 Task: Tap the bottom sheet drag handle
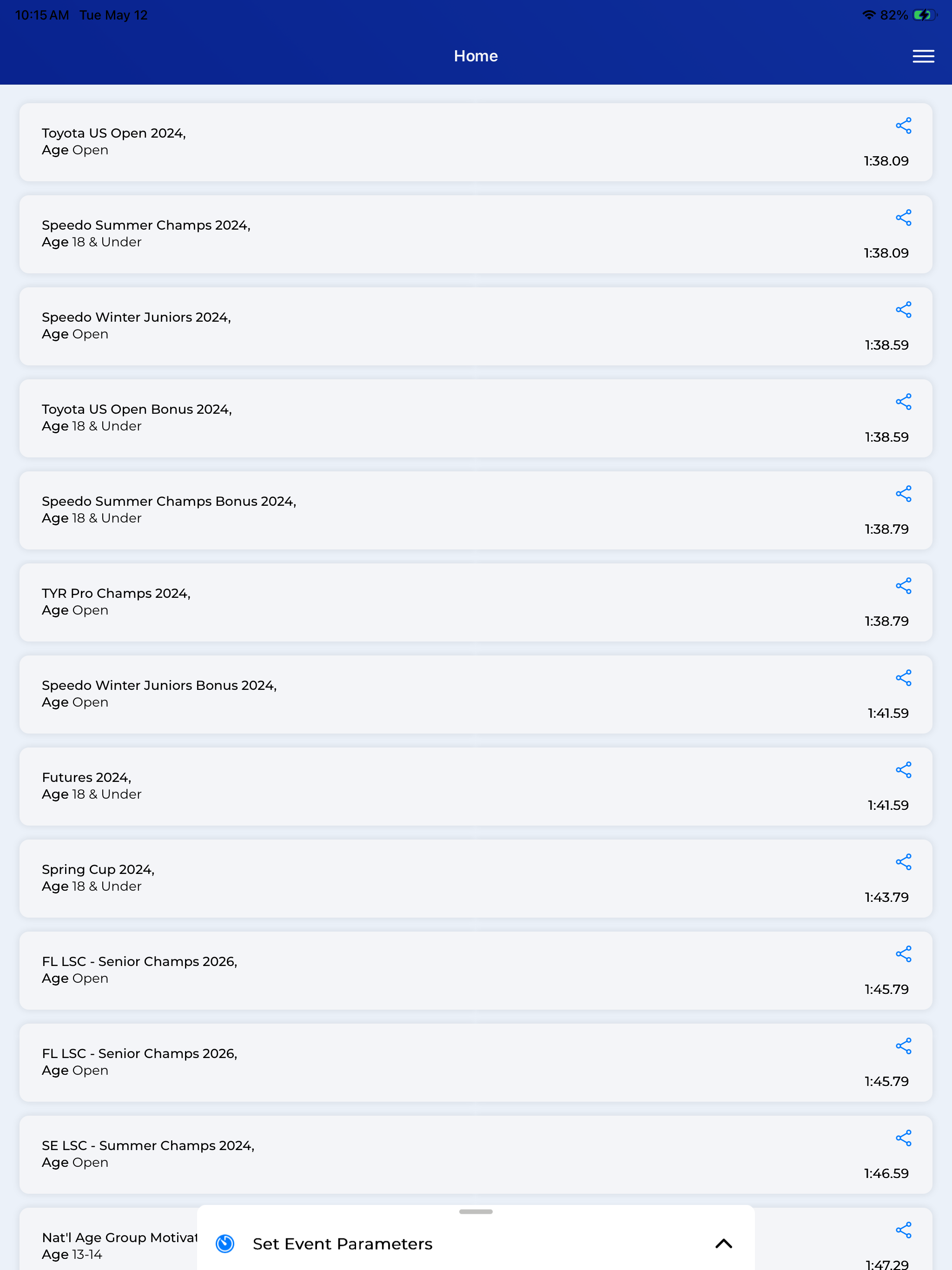476,1211
